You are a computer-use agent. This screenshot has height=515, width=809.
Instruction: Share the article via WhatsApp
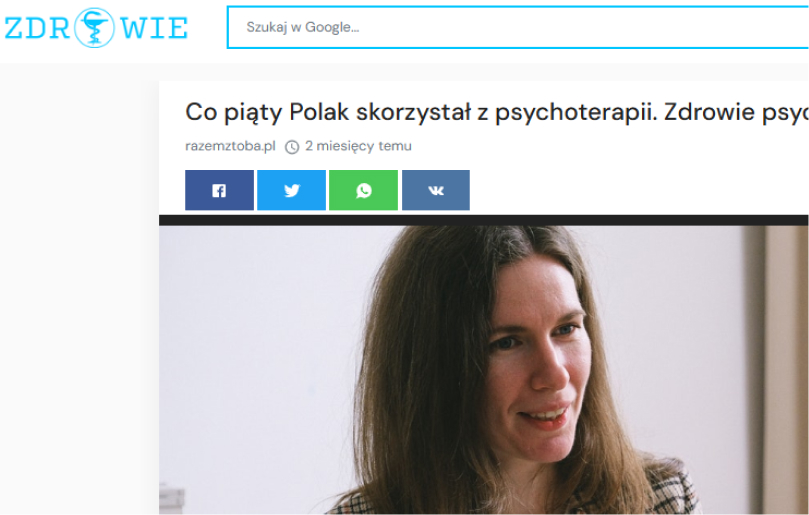tap(363, 190)
